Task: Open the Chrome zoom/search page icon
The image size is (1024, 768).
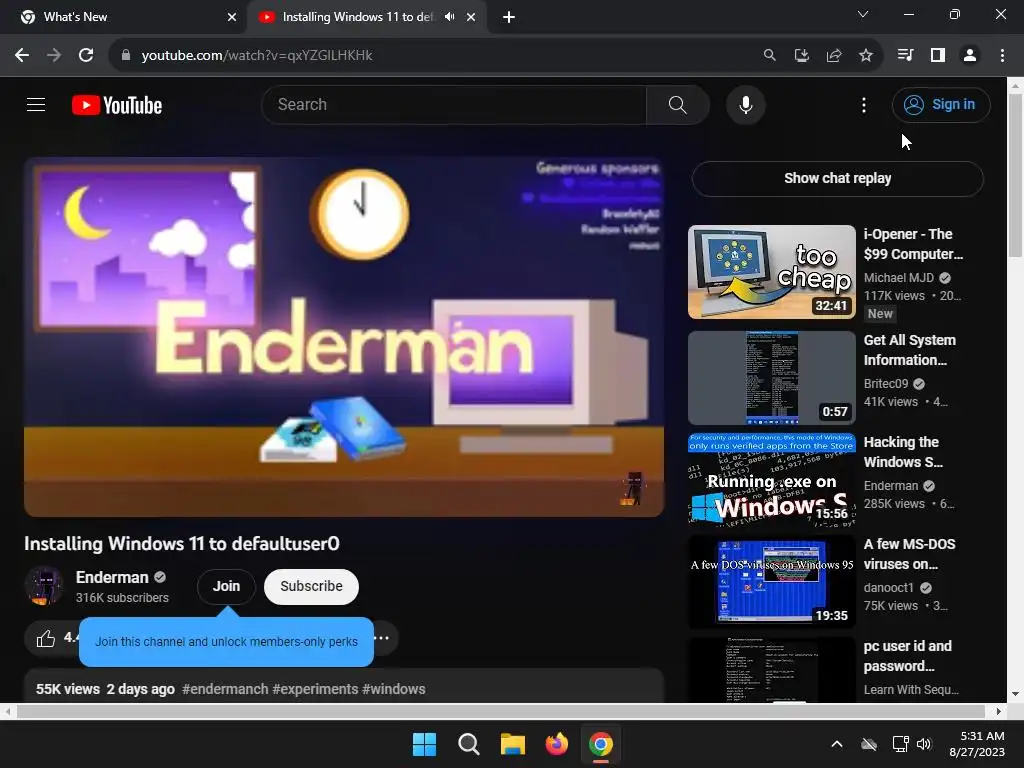Action: (x=770, y=56)
